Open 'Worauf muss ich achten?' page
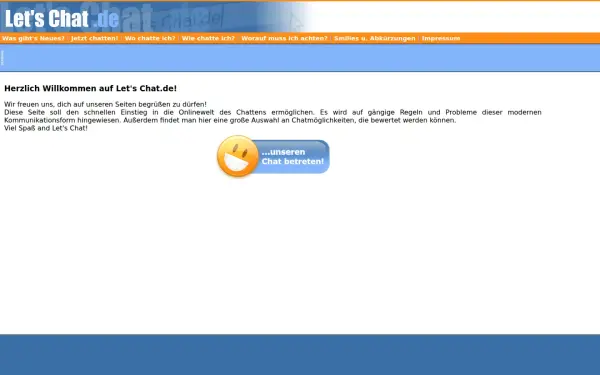The image size is (600, 375). point(284,38)
